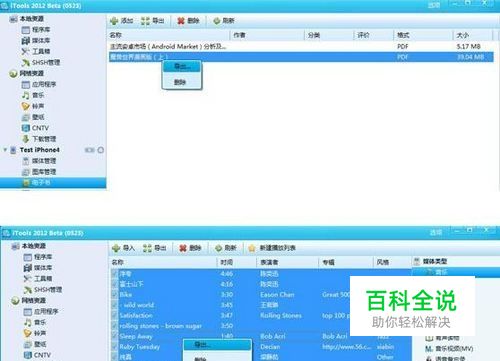Sort by 评价 rating column
500x361 pixels.
tap(374, 35)
